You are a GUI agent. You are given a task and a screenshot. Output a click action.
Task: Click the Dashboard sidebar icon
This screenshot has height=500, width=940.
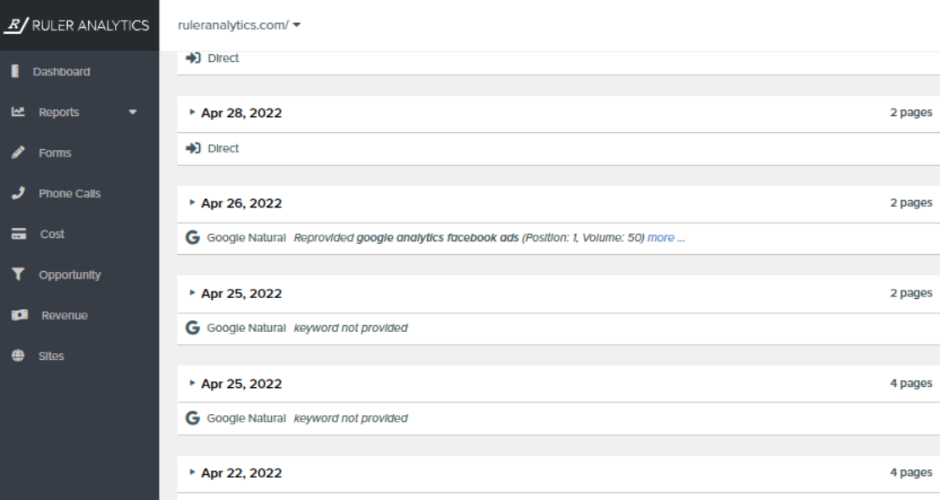click(x=14, y=72)
